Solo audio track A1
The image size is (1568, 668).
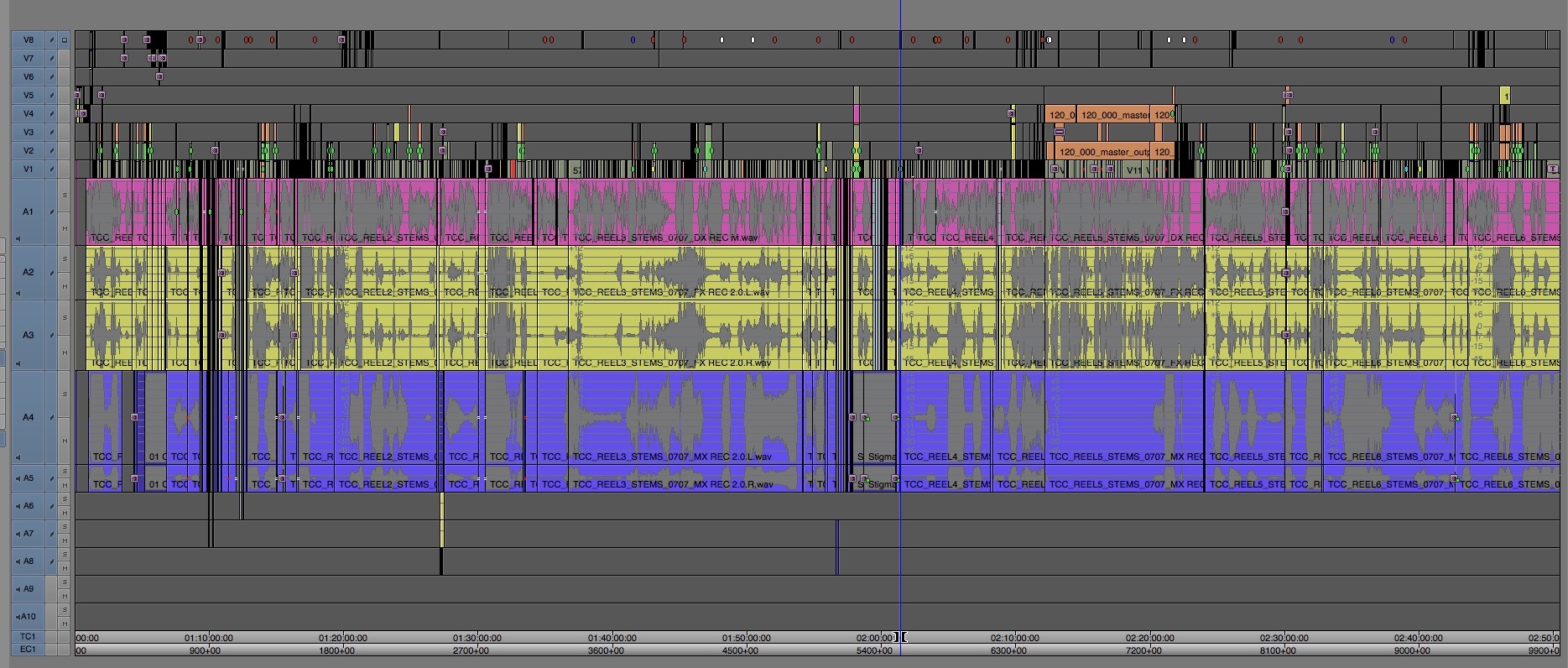(x=65, y=195)
